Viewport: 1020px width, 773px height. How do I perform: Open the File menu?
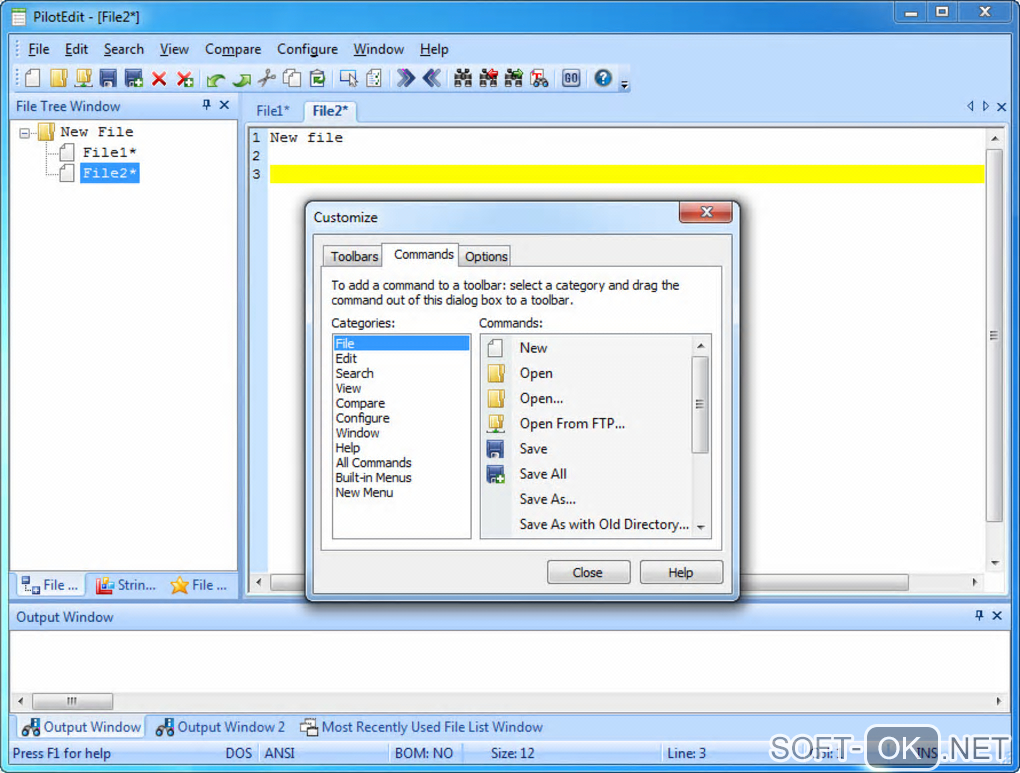38,49
